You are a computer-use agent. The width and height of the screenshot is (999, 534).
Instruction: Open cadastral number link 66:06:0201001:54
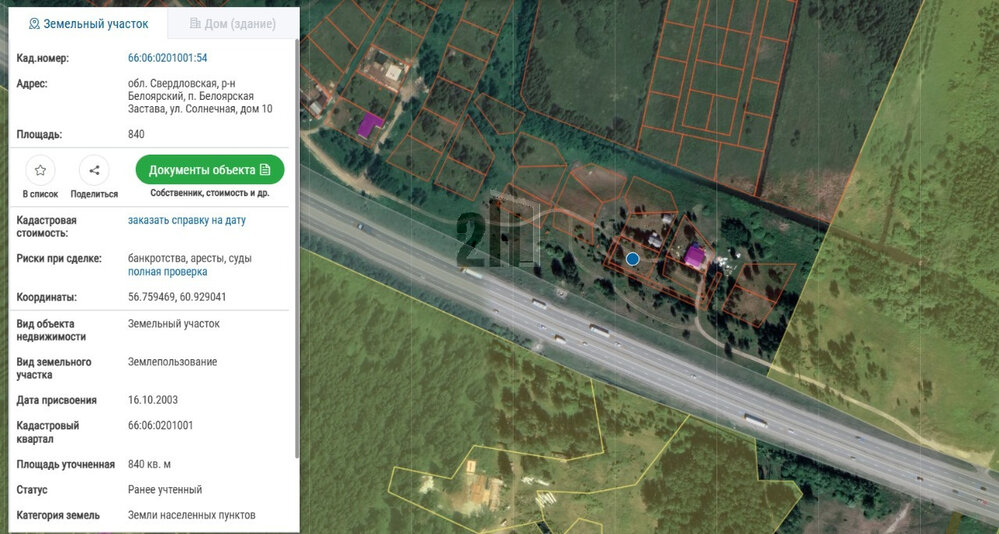click(167, 58)
